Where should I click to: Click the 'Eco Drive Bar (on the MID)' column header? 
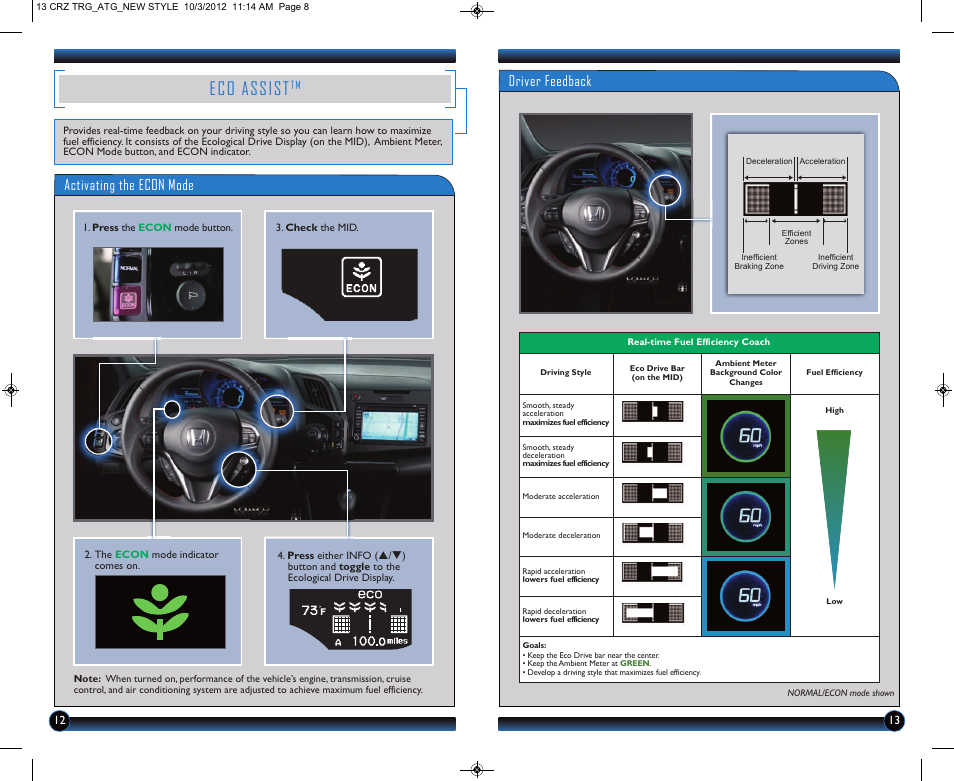coord(657,372)
